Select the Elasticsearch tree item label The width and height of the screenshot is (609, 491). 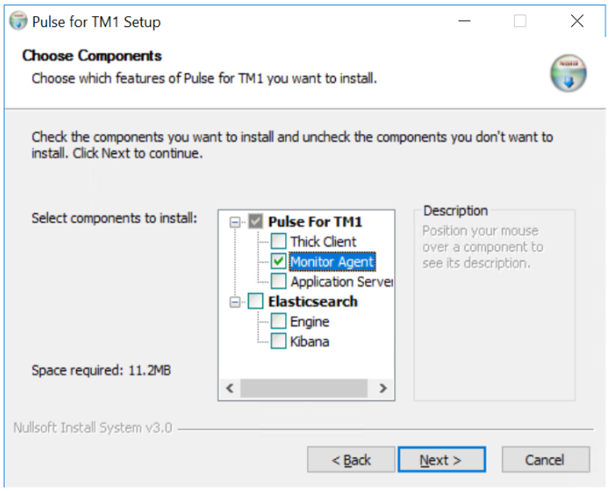pos(310,301)
